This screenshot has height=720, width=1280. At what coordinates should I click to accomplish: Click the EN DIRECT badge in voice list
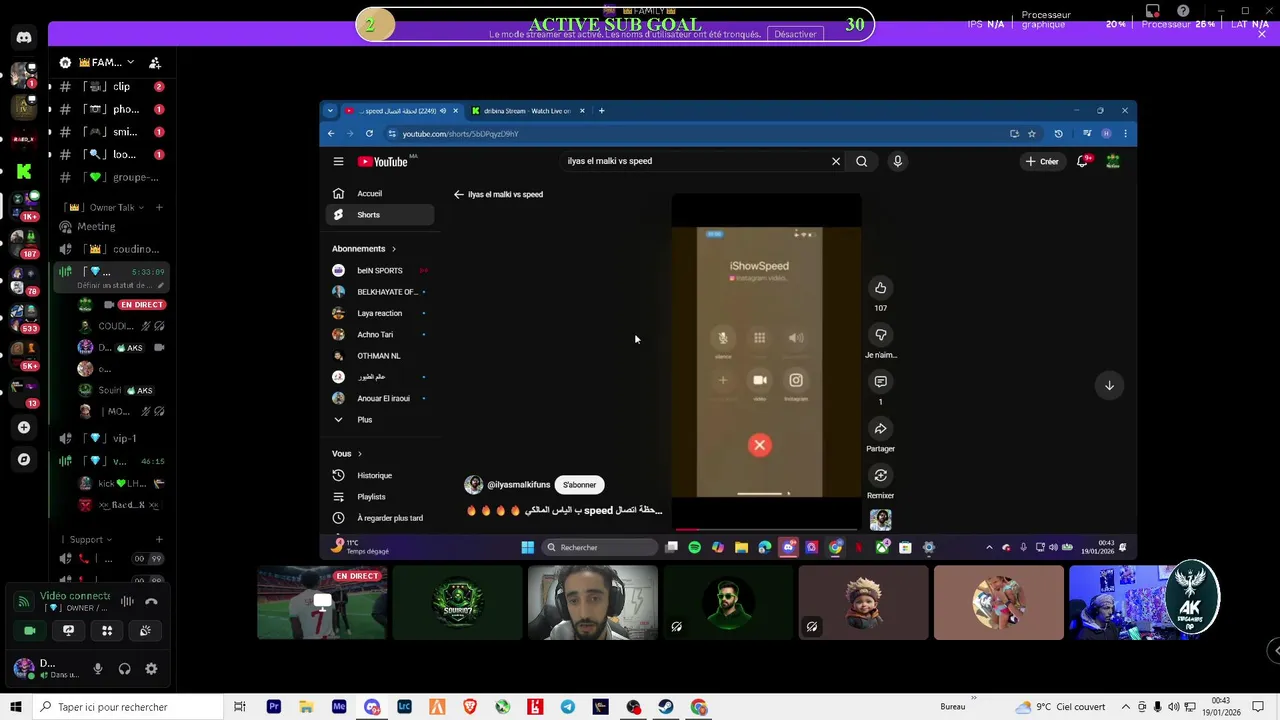141,304
